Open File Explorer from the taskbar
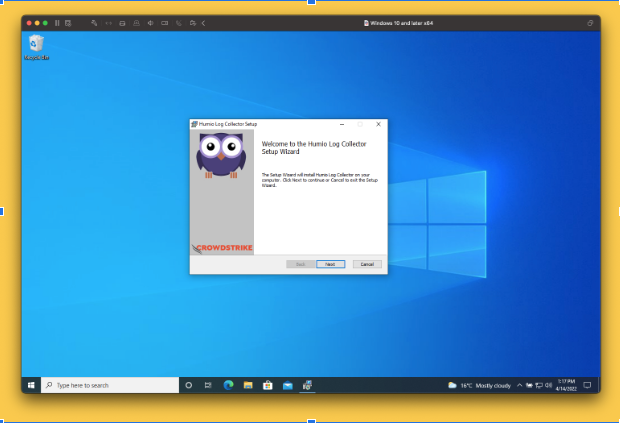 point(248,385)
